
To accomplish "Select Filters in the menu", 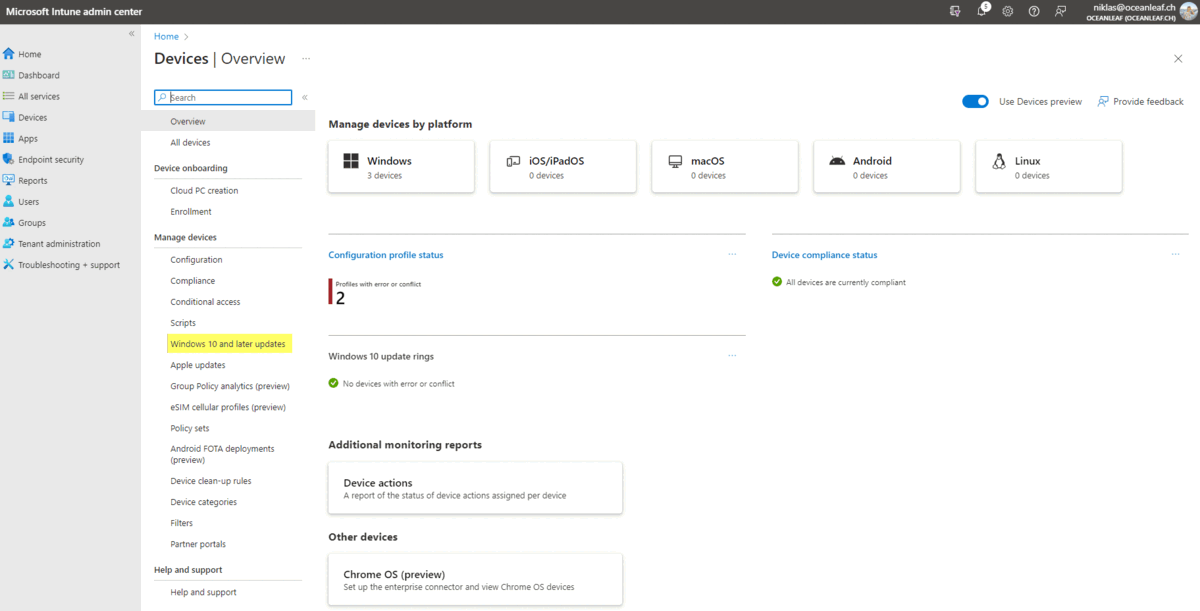I will (182, 523).
